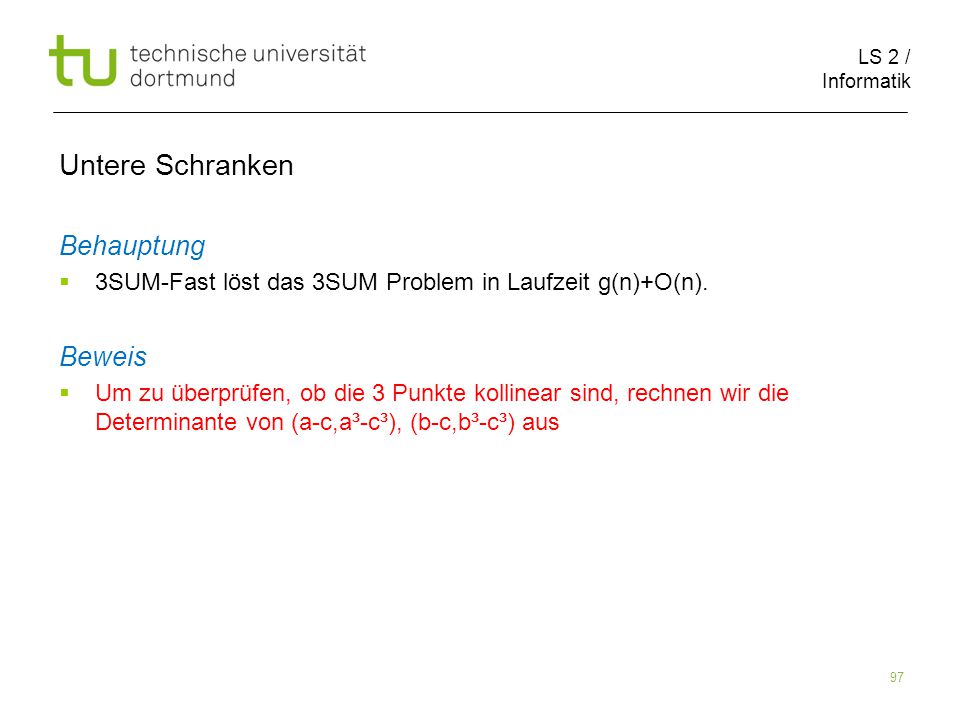Click the 'technische universität' text
960x720 pixels.
pos(247,54)
